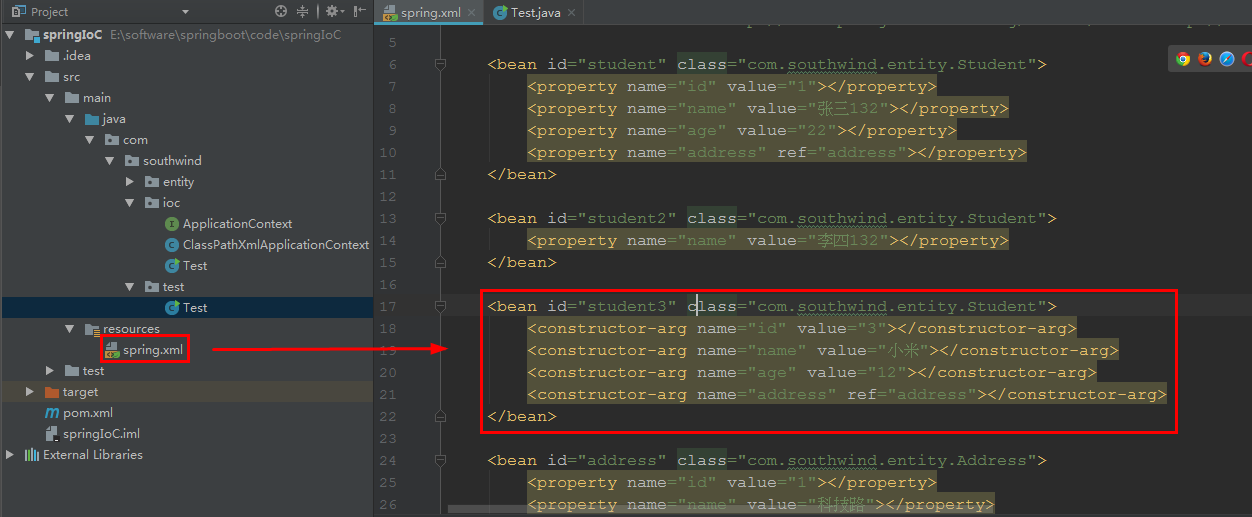
Task: Fold the student3 bean at line 17
Action: pyautogui.click(x=440, y=307)
